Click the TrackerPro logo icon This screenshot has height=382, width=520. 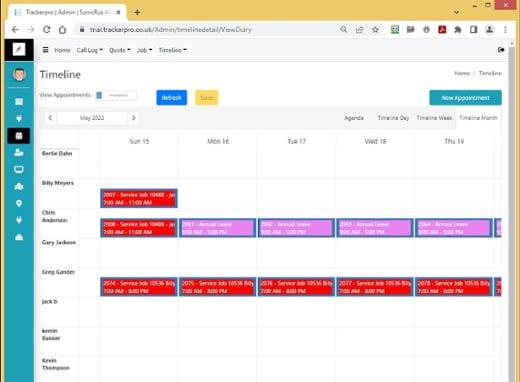tap(19, 50)
